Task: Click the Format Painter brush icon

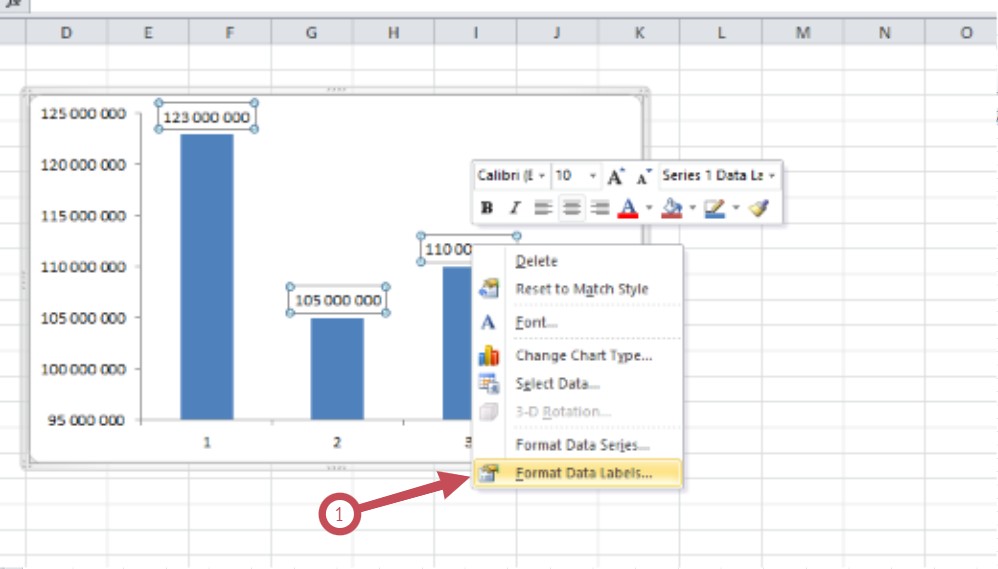Action: [x=760, y=208]
